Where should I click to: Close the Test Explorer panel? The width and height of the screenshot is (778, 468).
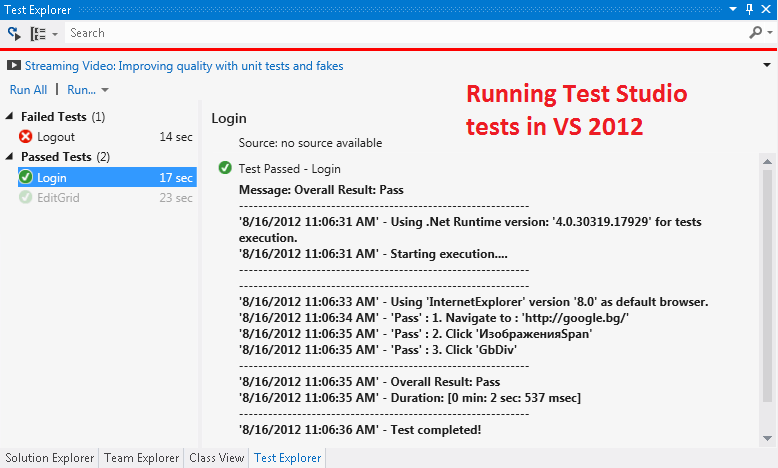(x=766, y=9)
